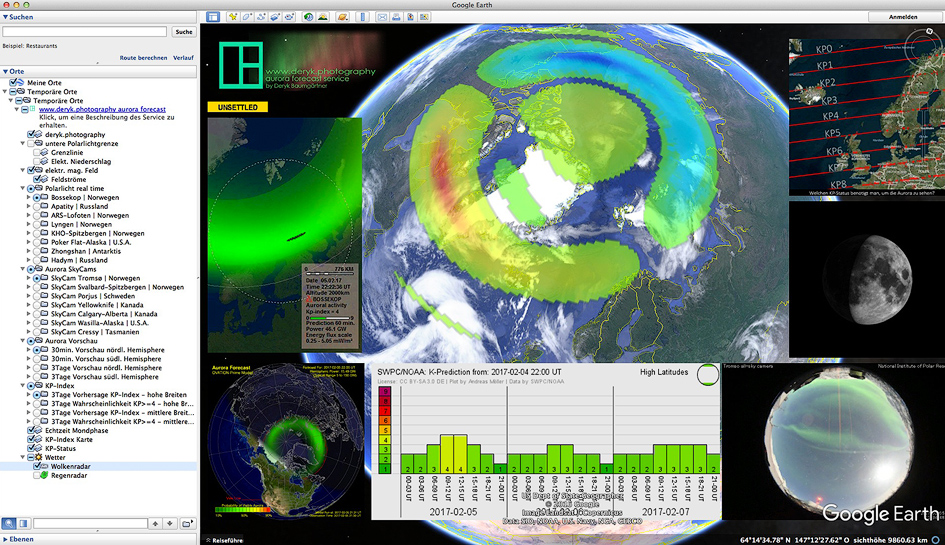Expand Apatity | Russland item
The width and height of the screenshot is (945, 545).
pos(28,206)
